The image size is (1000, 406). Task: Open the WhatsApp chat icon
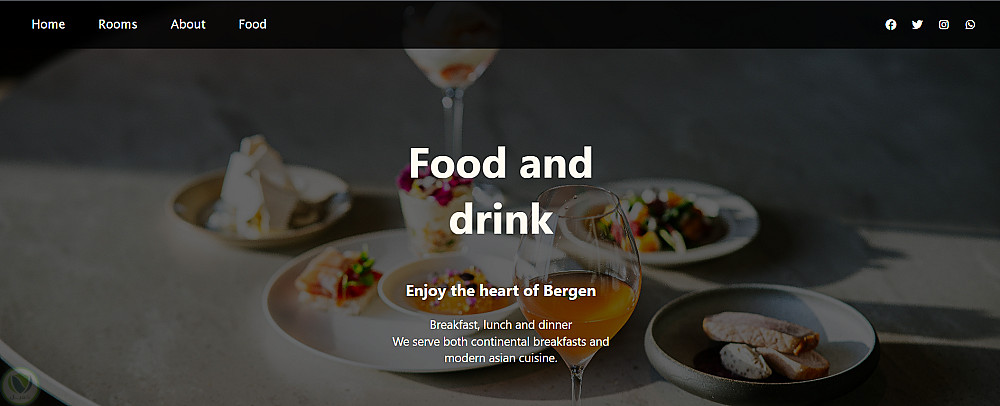point(970,25)
